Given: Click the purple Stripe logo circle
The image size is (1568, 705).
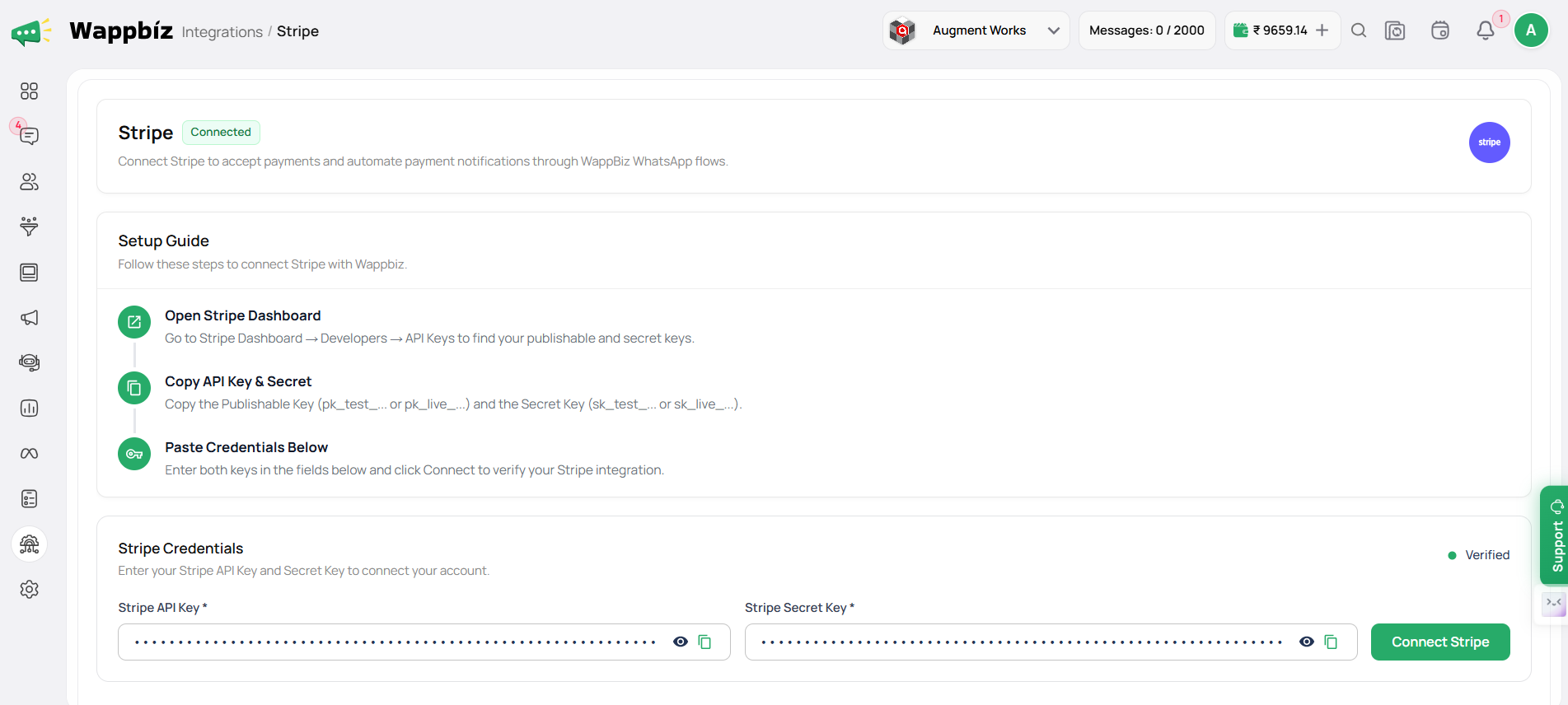Looking at the screenshot, I should (1490, 142).
